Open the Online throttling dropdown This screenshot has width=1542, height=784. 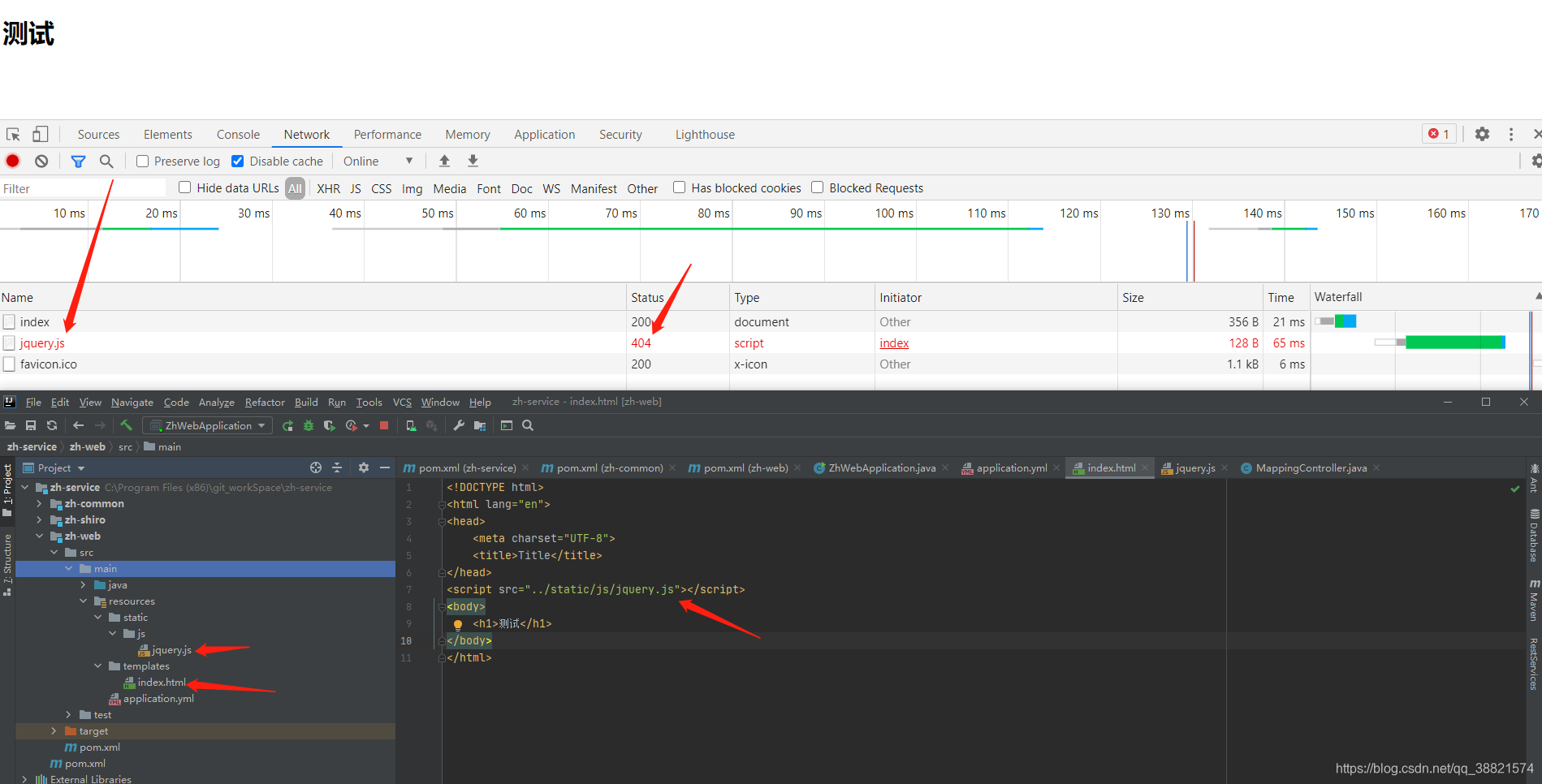click(x=378, y=162)
